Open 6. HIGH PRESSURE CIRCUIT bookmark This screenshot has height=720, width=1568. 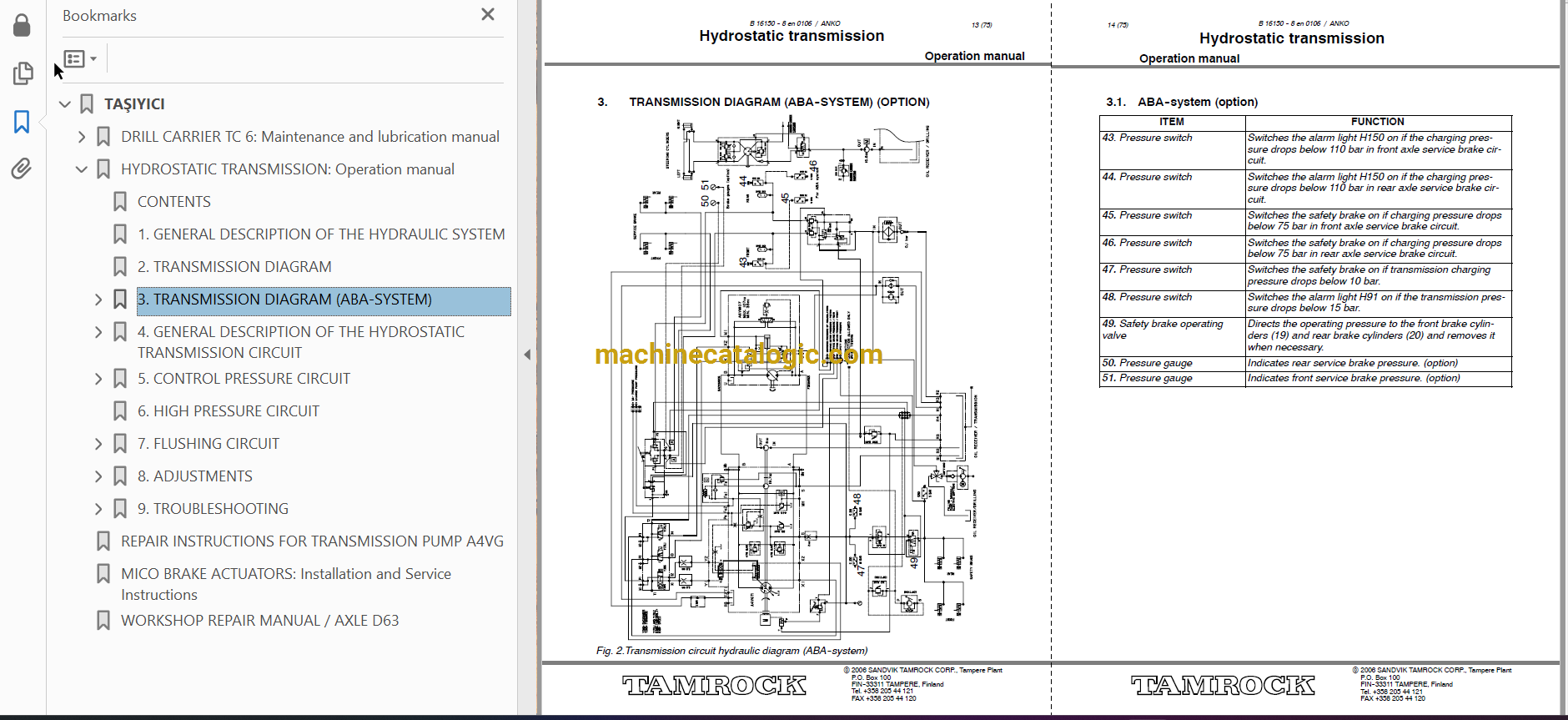(229, 411)
